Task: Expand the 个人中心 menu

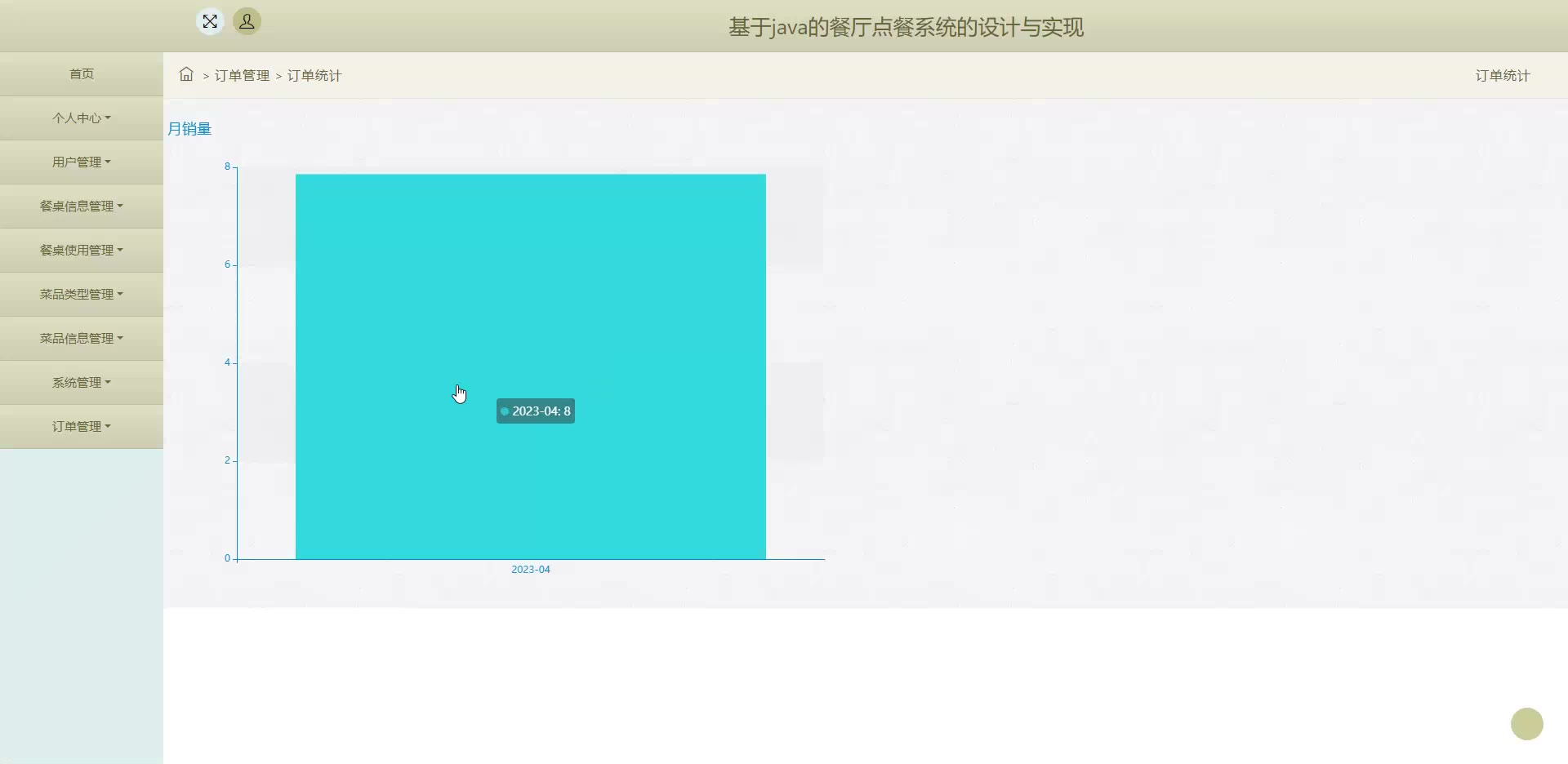Action: [82, 118]
